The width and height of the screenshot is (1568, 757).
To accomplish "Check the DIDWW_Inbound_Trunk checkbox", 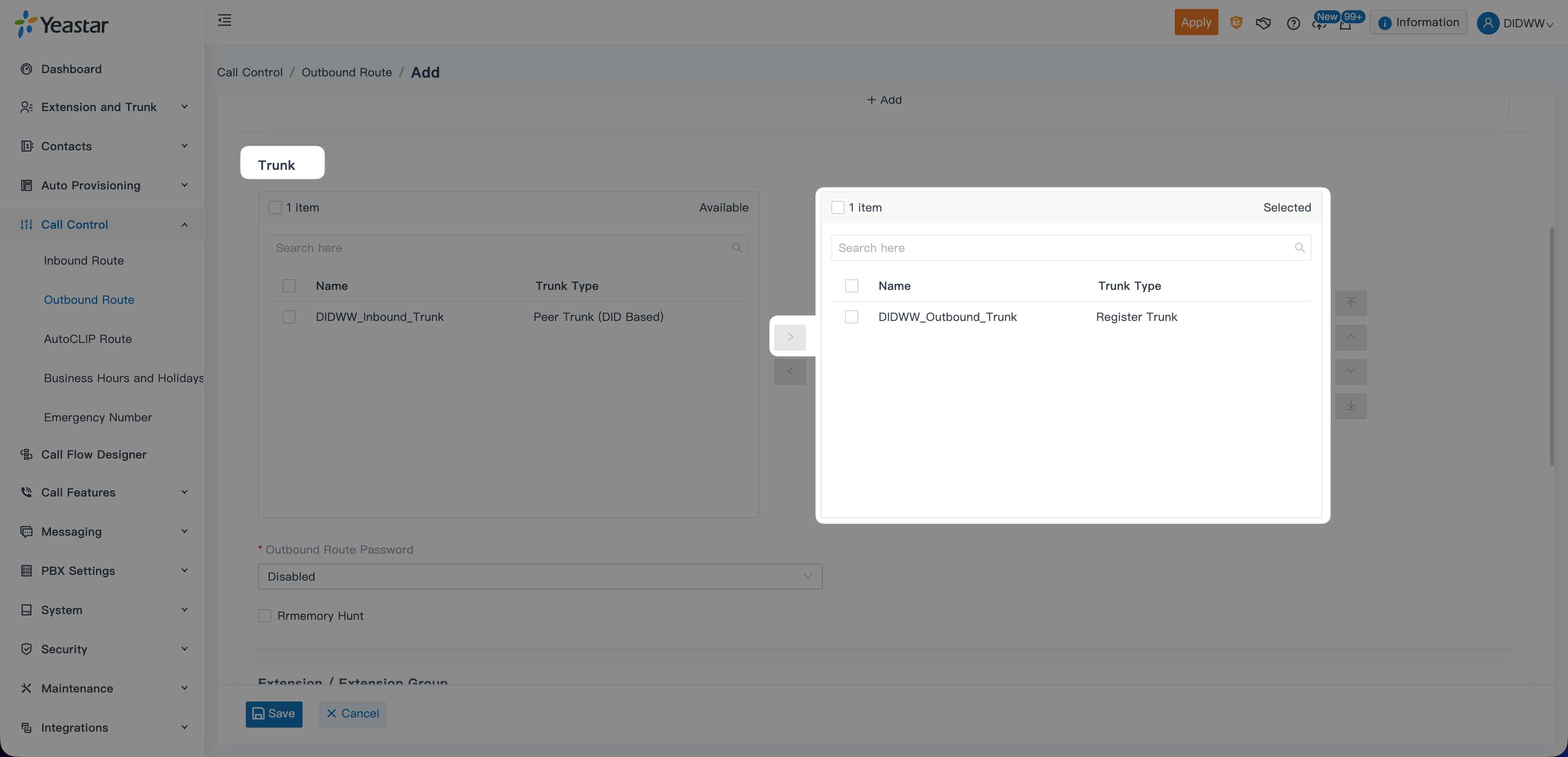I will click(x=289, y=317).
